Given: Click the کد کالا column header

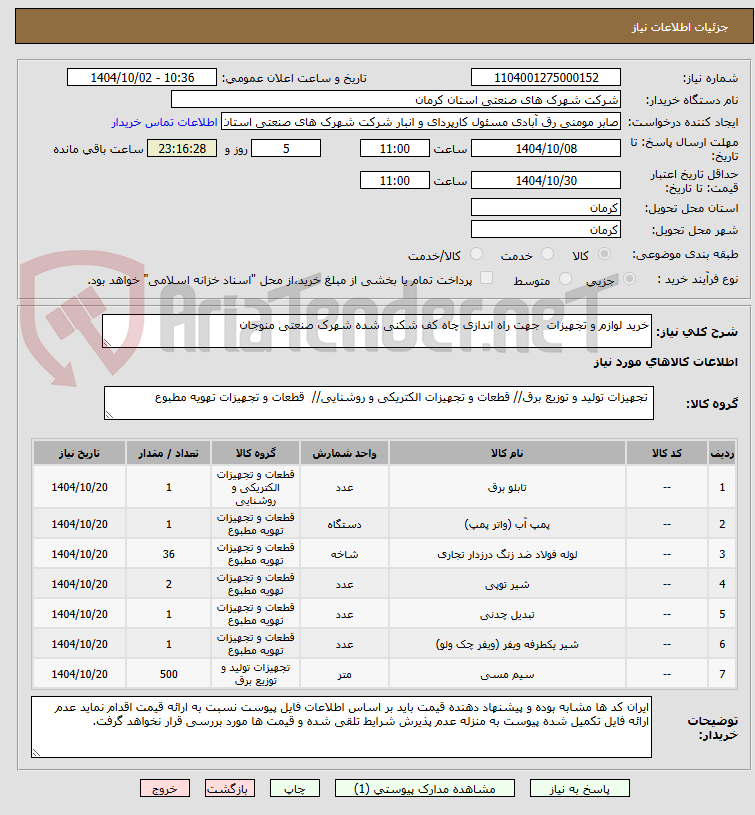Looking at the screenshot, I should (667, 453).
